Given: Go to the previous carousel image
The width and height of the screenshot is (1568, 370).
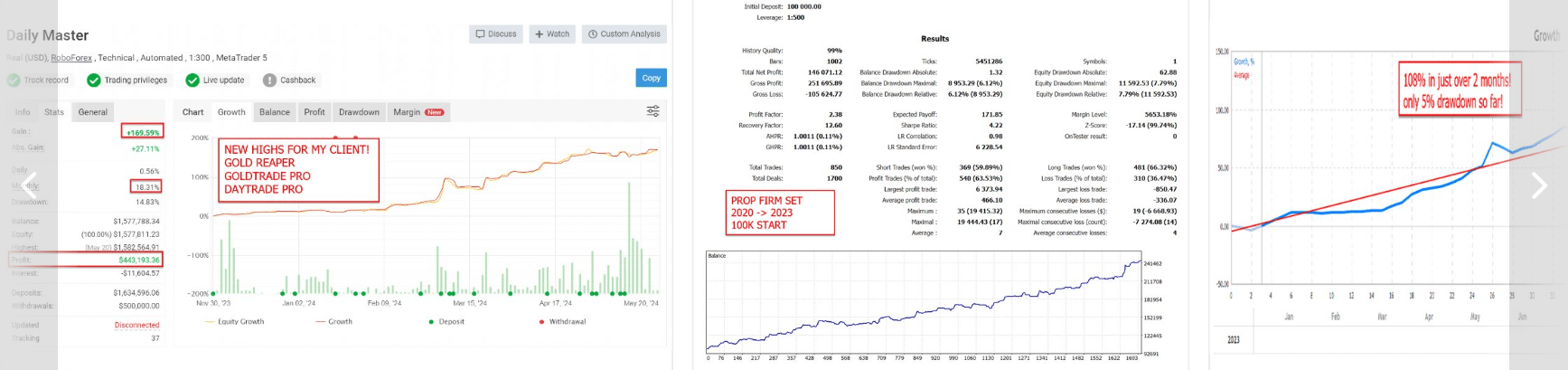Looking at the screenshot, I should tap(29, 185).
